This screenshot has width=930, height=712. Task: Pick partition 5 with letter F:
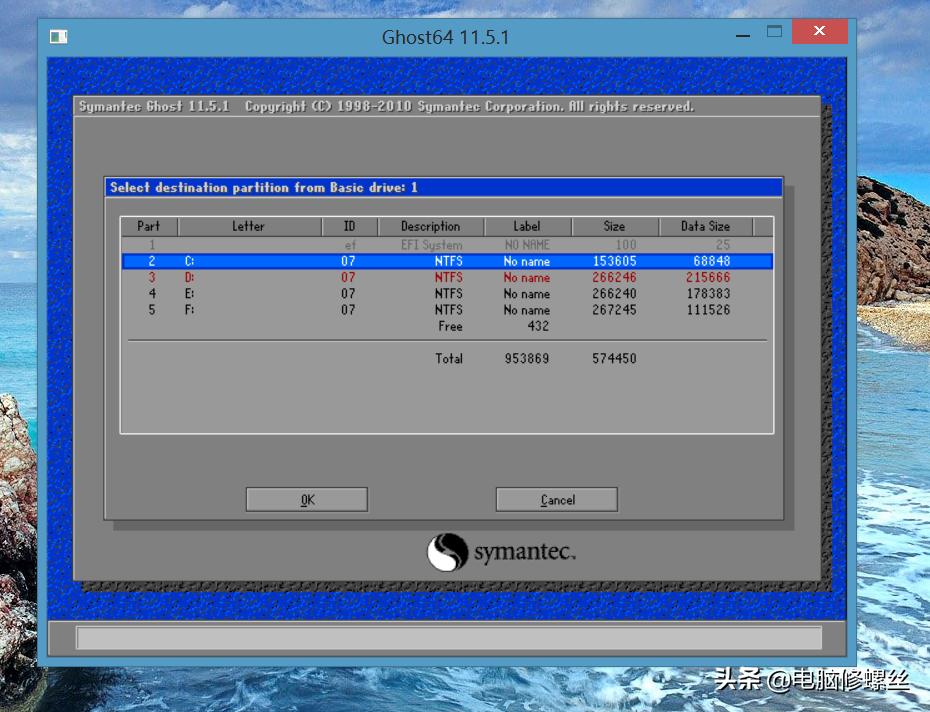click(446, 310)
